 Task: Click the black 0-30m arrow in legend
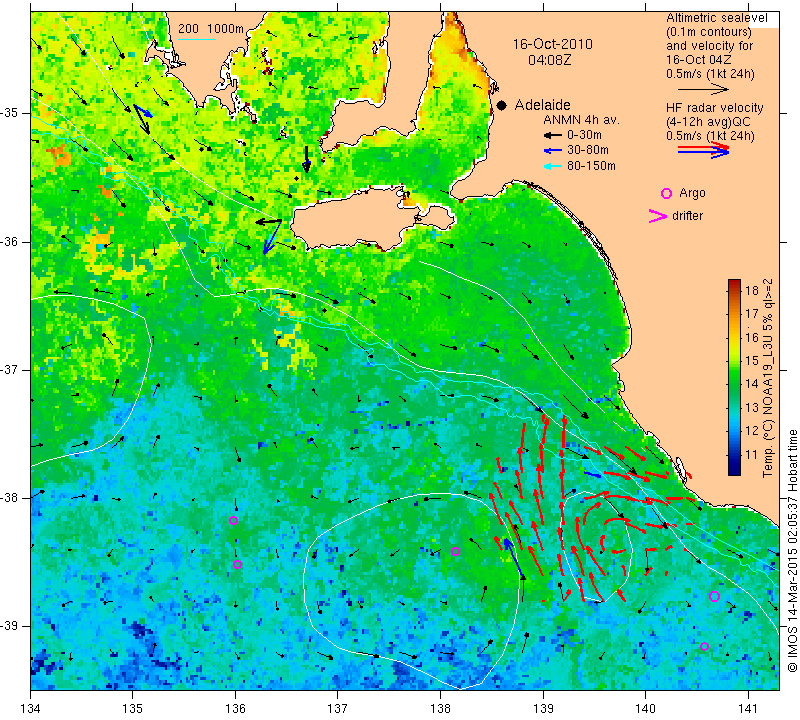(x=553, y=136)
